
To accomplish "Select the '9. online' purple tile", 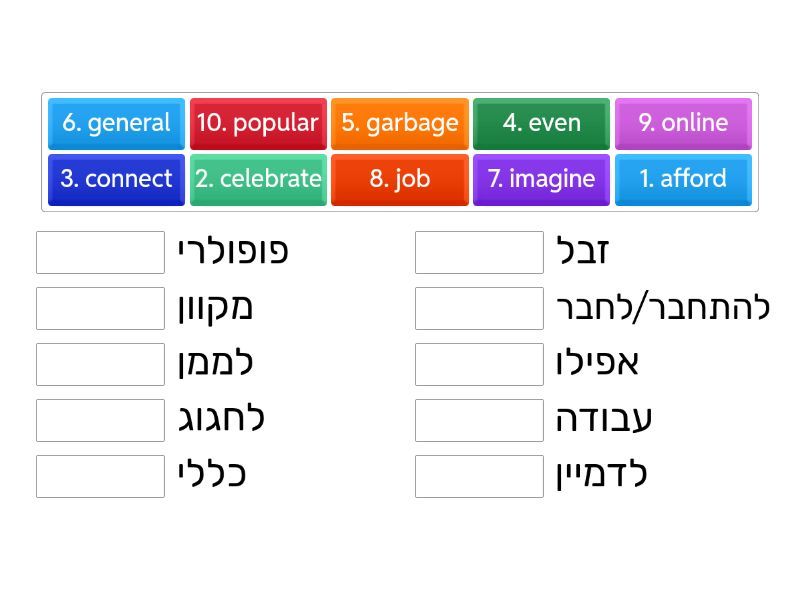I will [x=683, y=123].
